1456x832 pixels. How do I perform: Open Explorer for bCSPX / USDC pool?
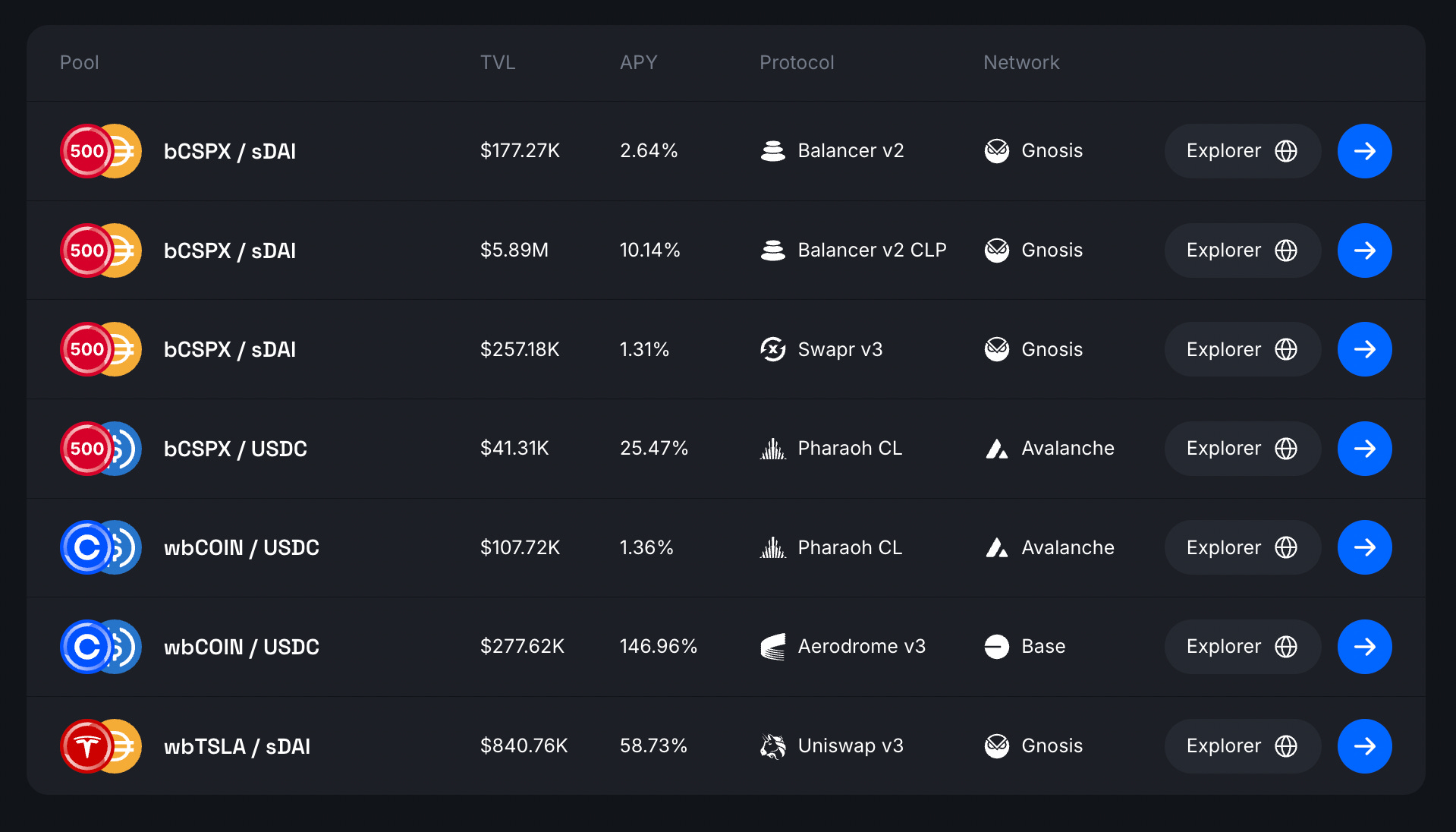point(1242,449)
